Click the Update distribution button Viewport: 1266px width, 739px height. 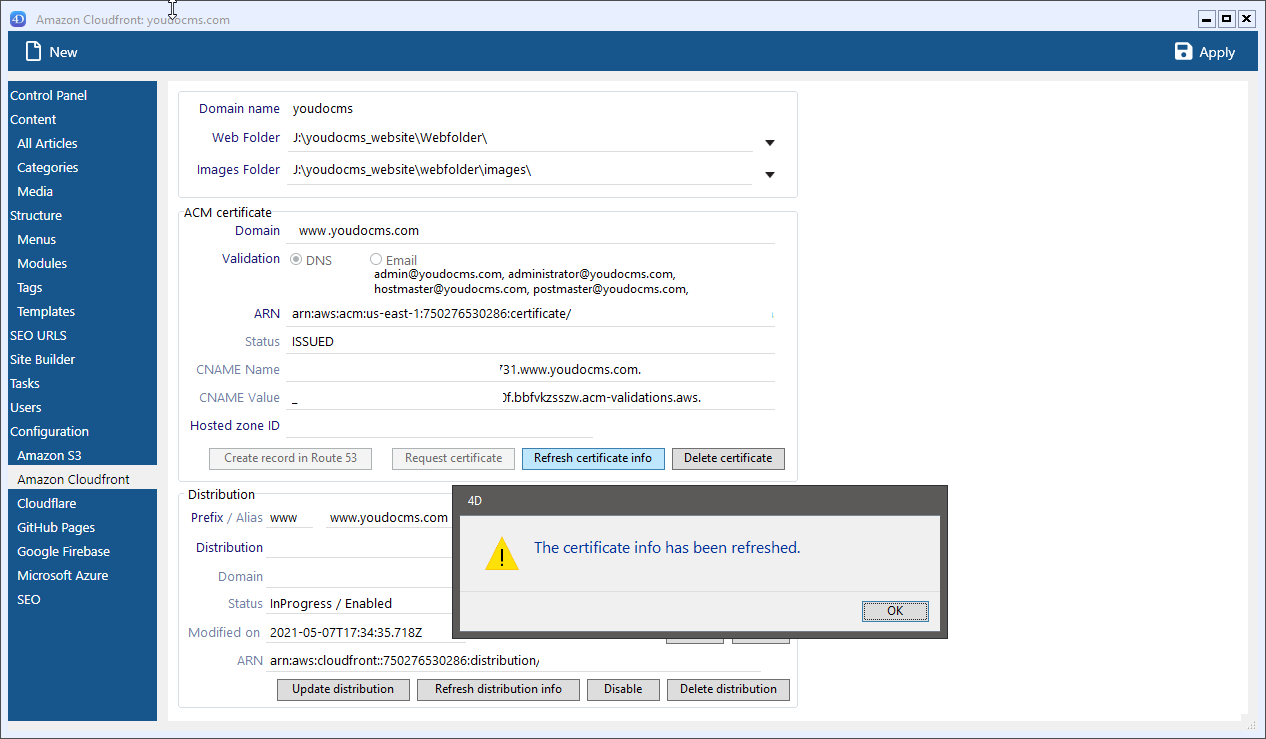[343, 689]
